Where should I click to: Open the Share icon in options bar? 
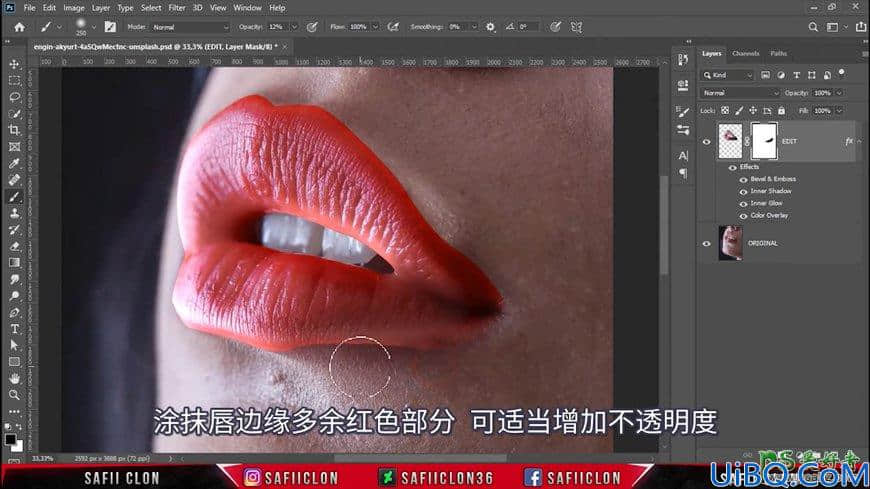click(861, 27)
